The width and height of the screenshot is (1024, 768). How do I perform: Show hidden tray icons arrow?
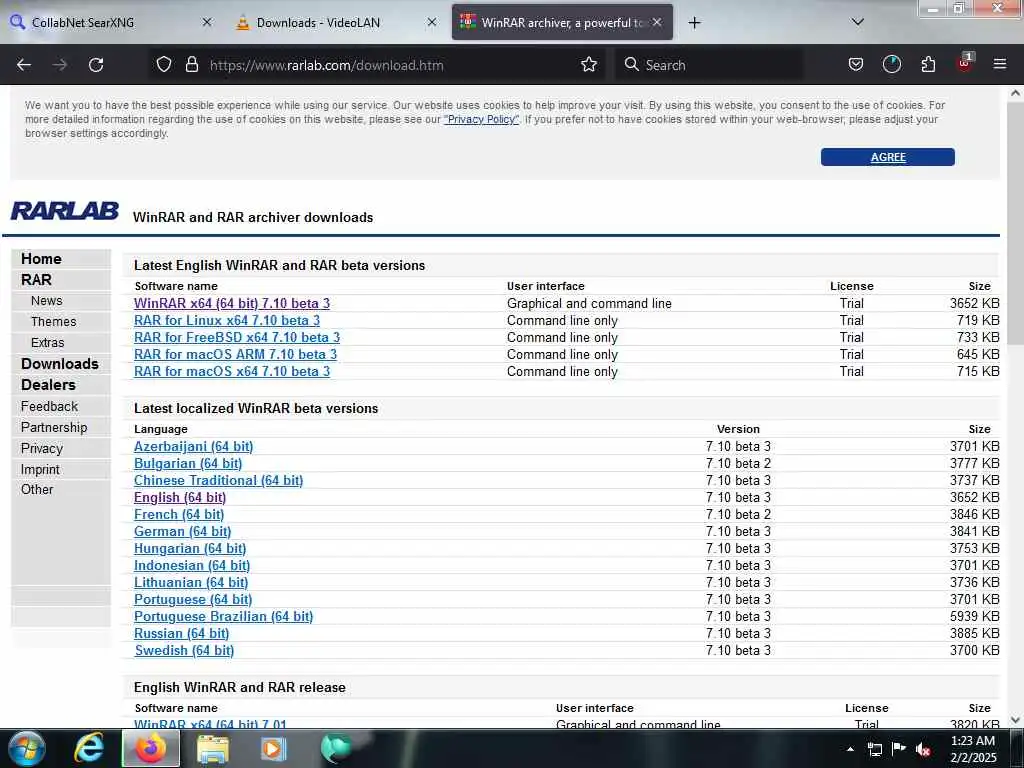point(850,749)
